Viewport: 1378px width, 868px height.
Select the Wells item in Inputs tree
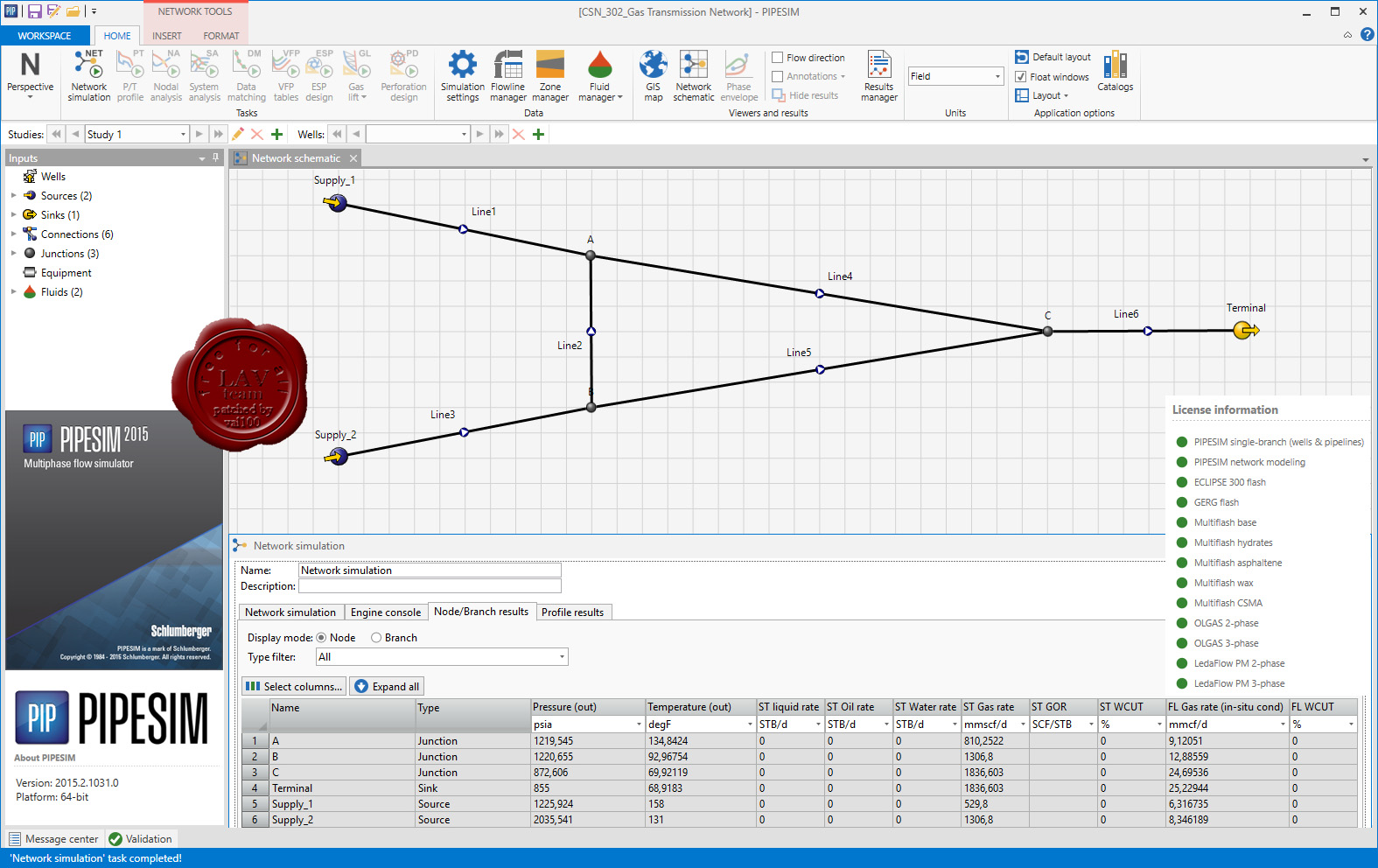(53, 177)
